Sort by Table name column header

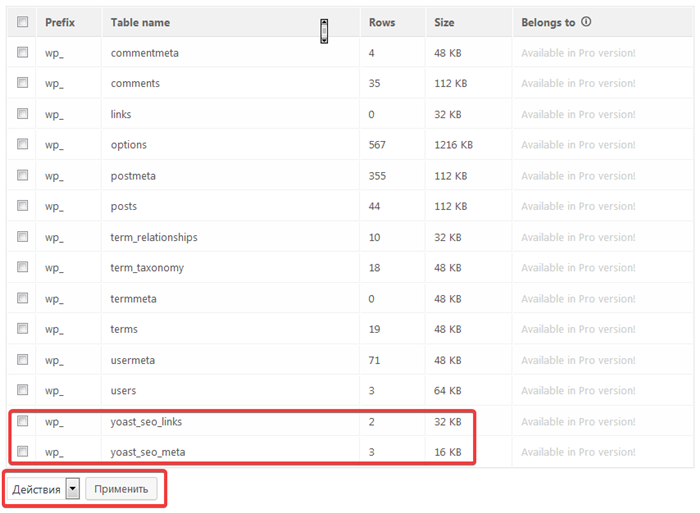[x=140, y=22]
